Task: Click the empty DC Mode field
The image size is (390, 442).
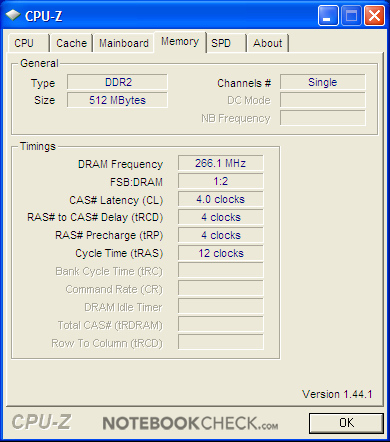Action: (x=323, y=100)
